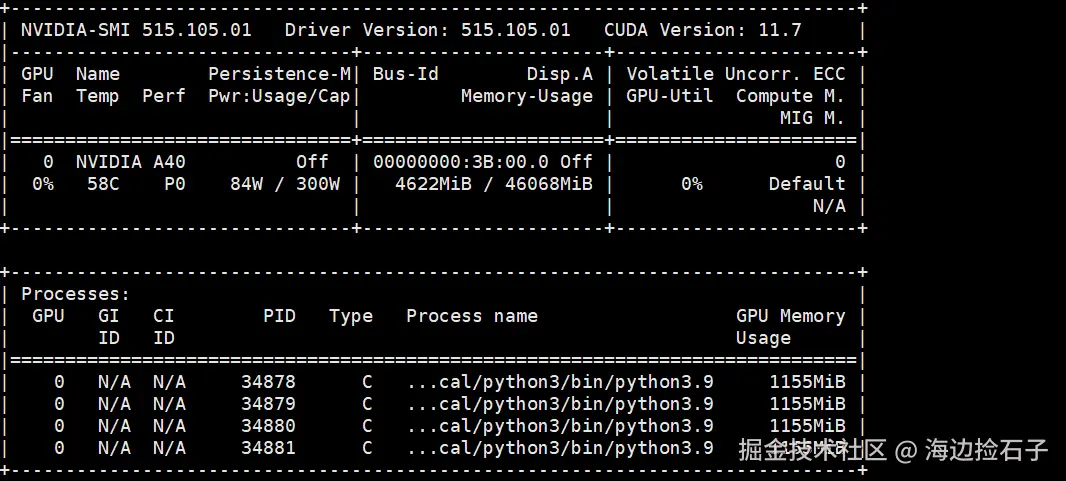Select PID 34881 in the process list

click(268, 448)
